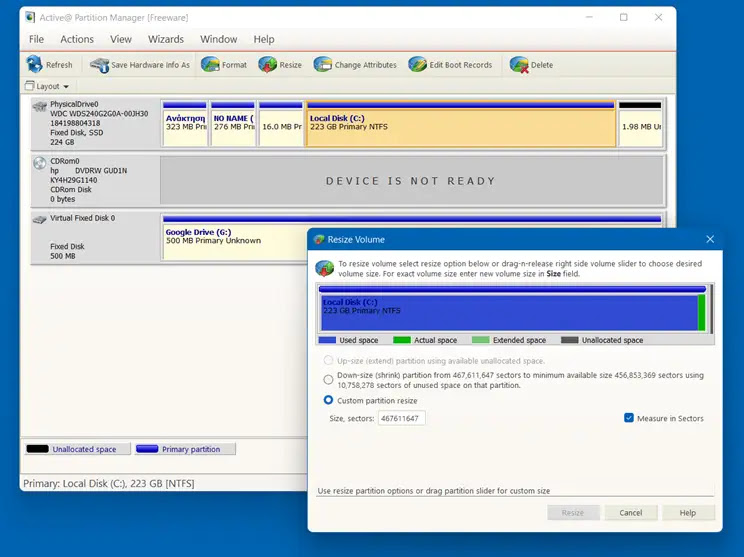Click the hp DVDRW GUD1N label
Screen dimensions: 744x557
(88, 171)
